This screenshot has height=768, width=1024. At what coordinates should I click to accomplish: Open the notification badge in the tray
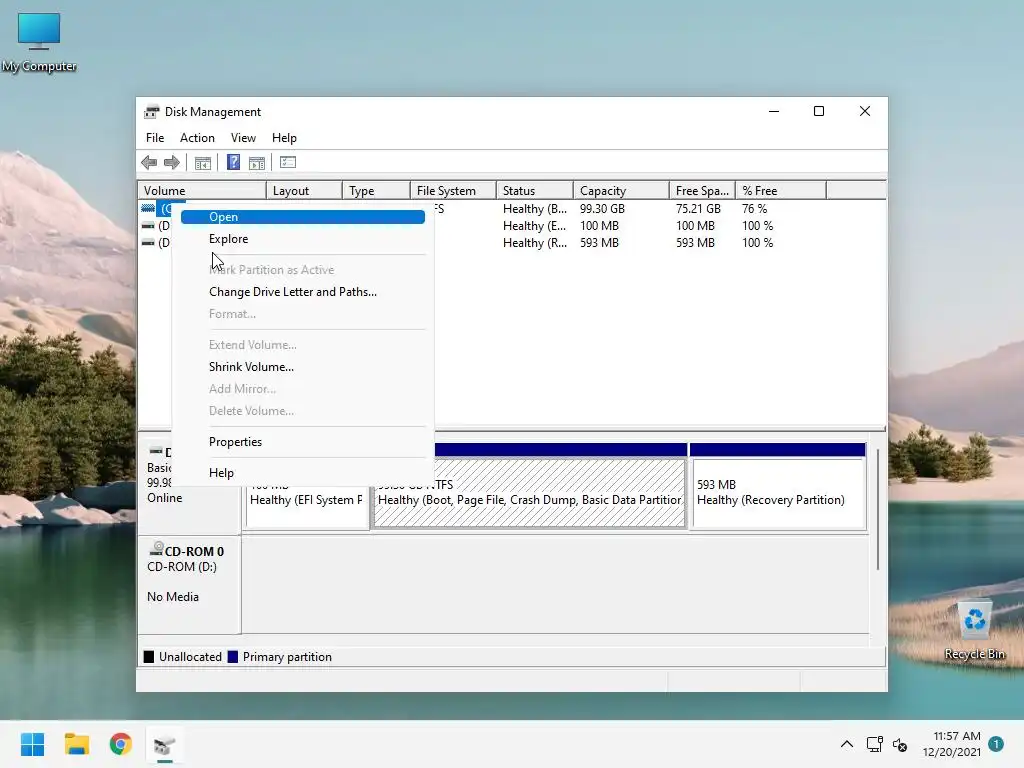pos(996,744)
